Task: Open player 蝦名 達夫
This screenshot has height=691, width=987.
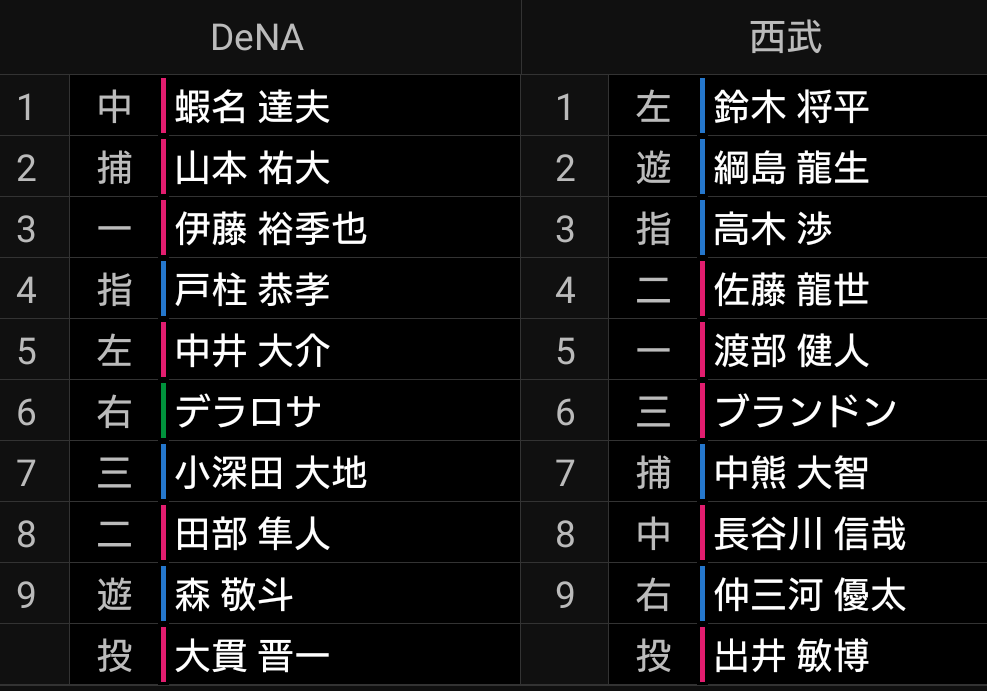Action: [x=252, y=106]
